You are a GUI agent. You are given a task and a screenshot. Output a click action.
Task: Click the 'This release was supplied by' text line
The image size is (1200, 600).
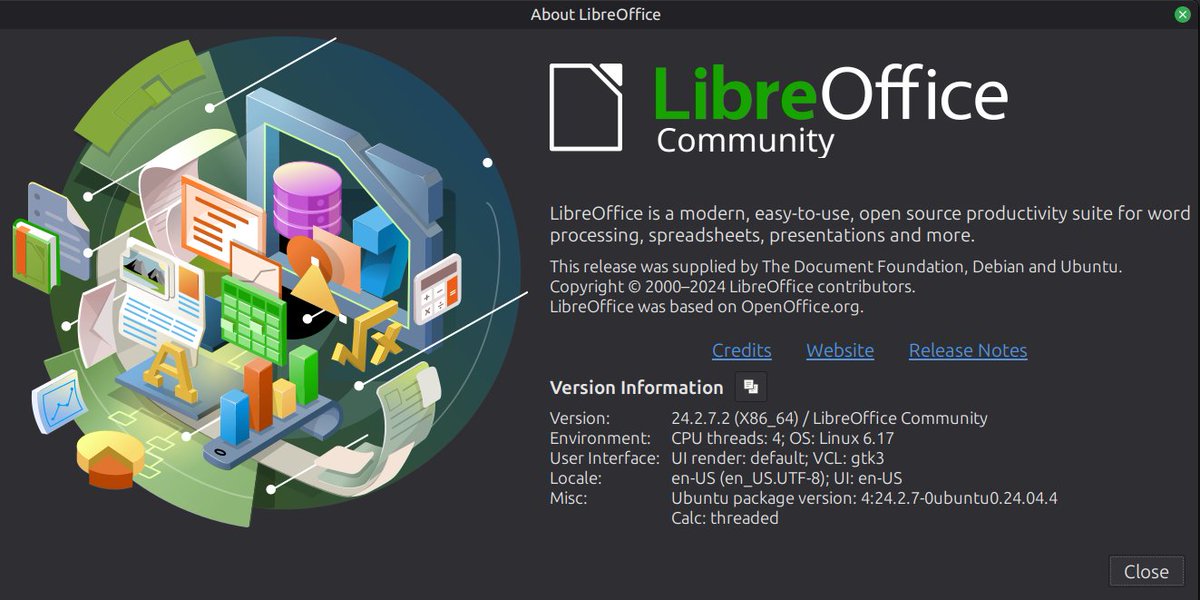[836, 267]
